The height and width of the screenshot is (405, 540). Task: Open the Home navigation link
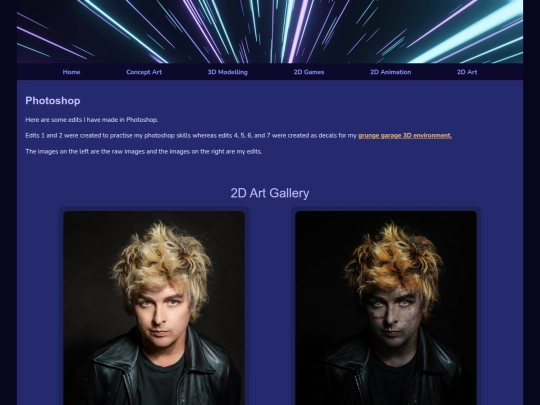tap(71, 72)
